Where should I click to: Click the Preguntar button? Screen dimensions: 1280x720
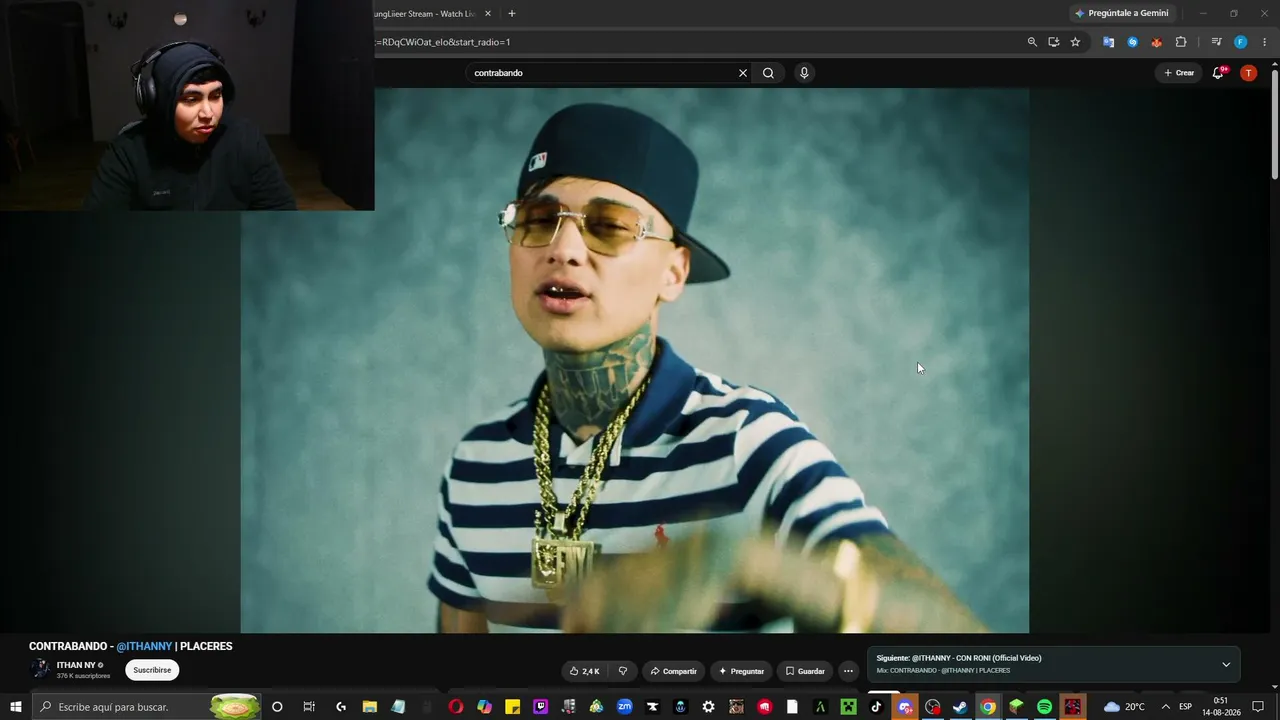click(x=741, y=671)
